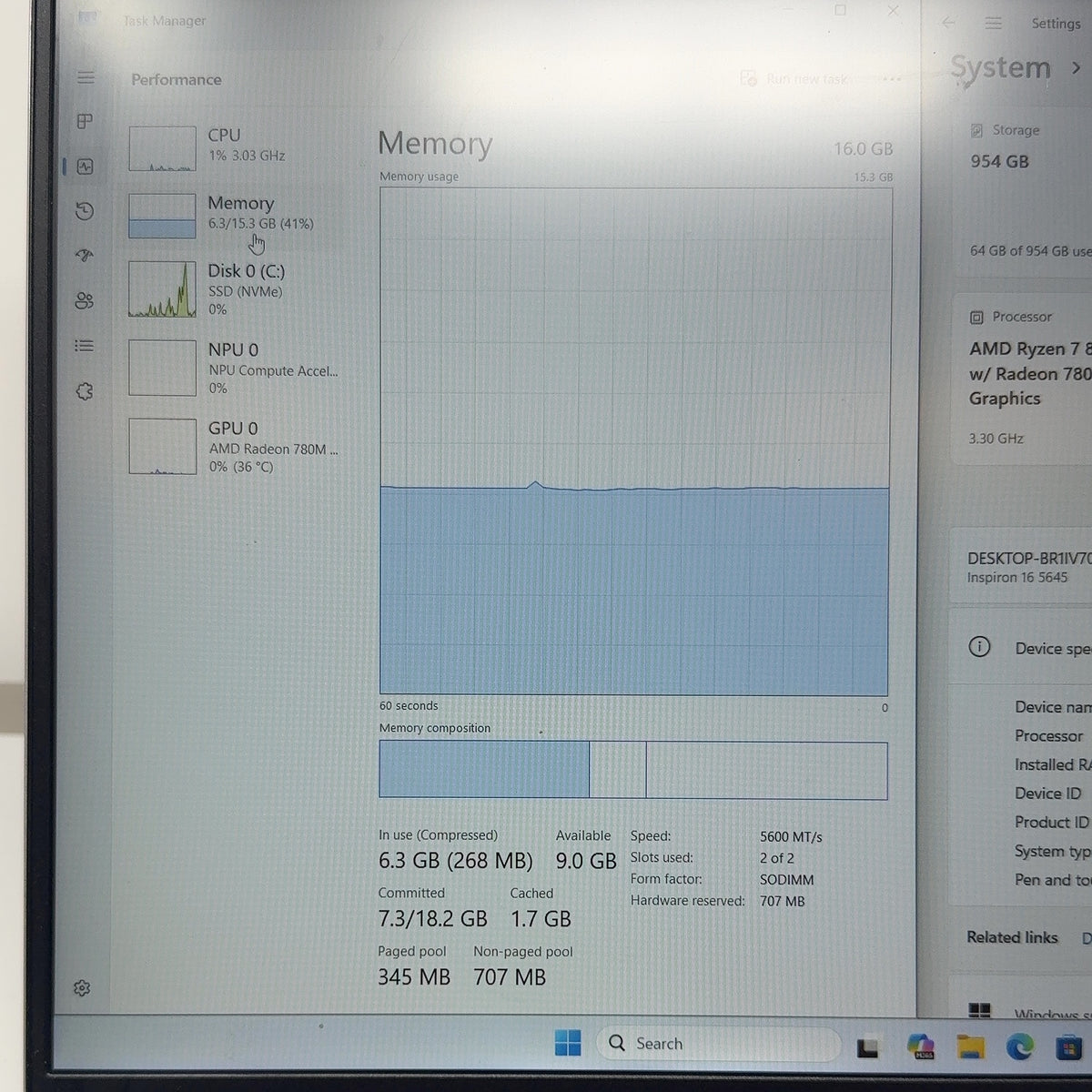Click the '6.3 GB (268 MB)' in-use value
The height and width of the screenshot is (1092, 1092).
455,860
